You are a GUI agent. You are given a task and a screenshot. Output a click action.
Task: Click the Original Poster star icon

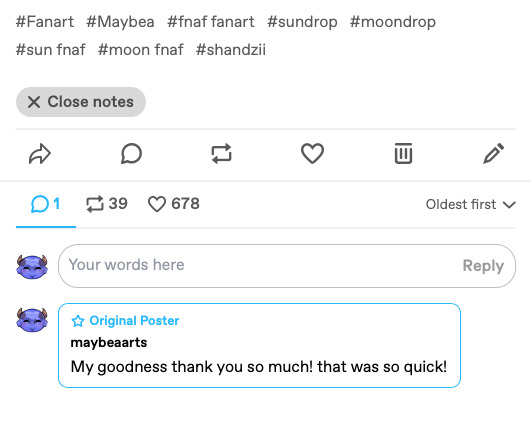click(x=78, y=321)
